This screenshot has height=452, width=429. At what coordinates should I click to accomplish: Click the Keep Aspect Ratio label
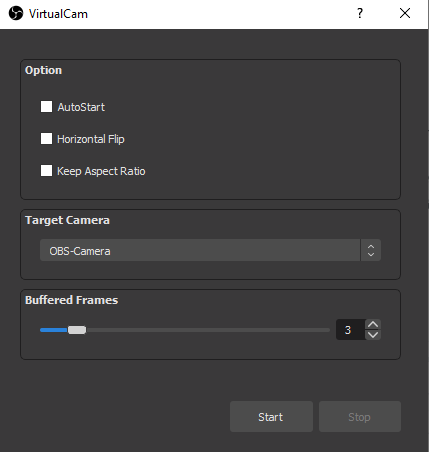(x=101, y=171)
